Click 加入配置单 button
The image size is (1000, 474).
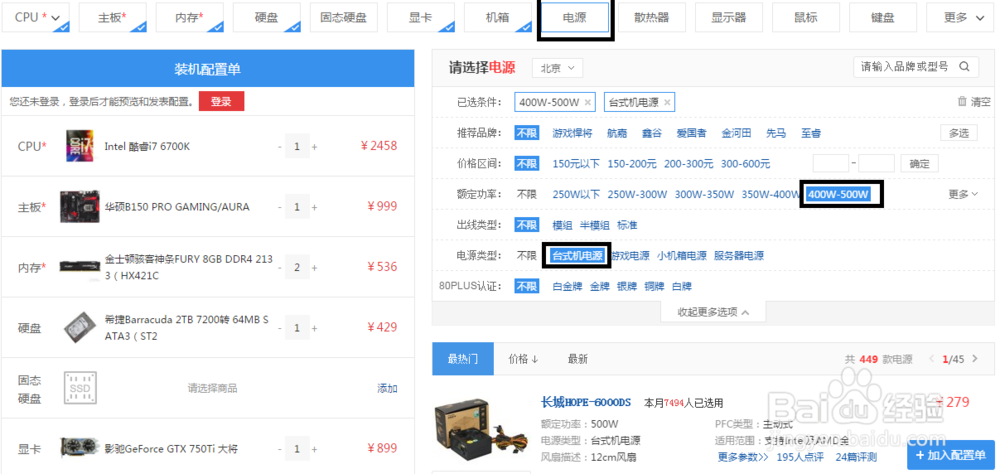click(950, 455)
